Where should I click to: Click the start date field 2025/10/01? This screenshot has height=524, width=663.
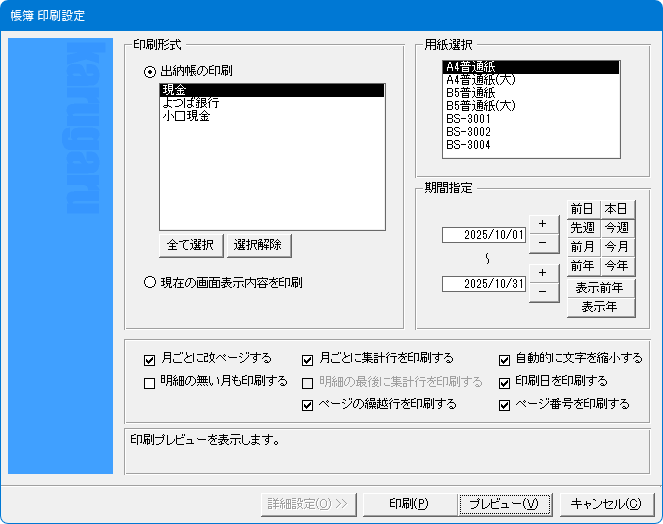(x=484, y=235)
